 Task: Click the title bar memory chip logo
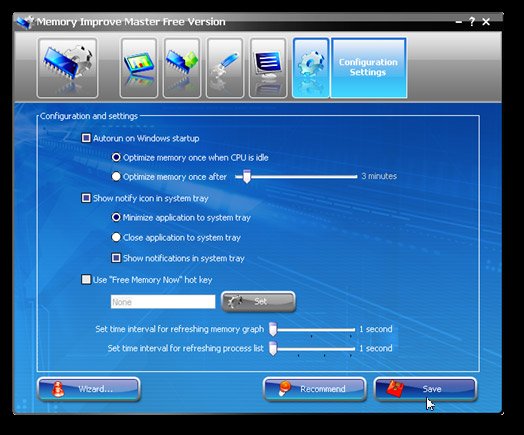(x=25, y=22)
